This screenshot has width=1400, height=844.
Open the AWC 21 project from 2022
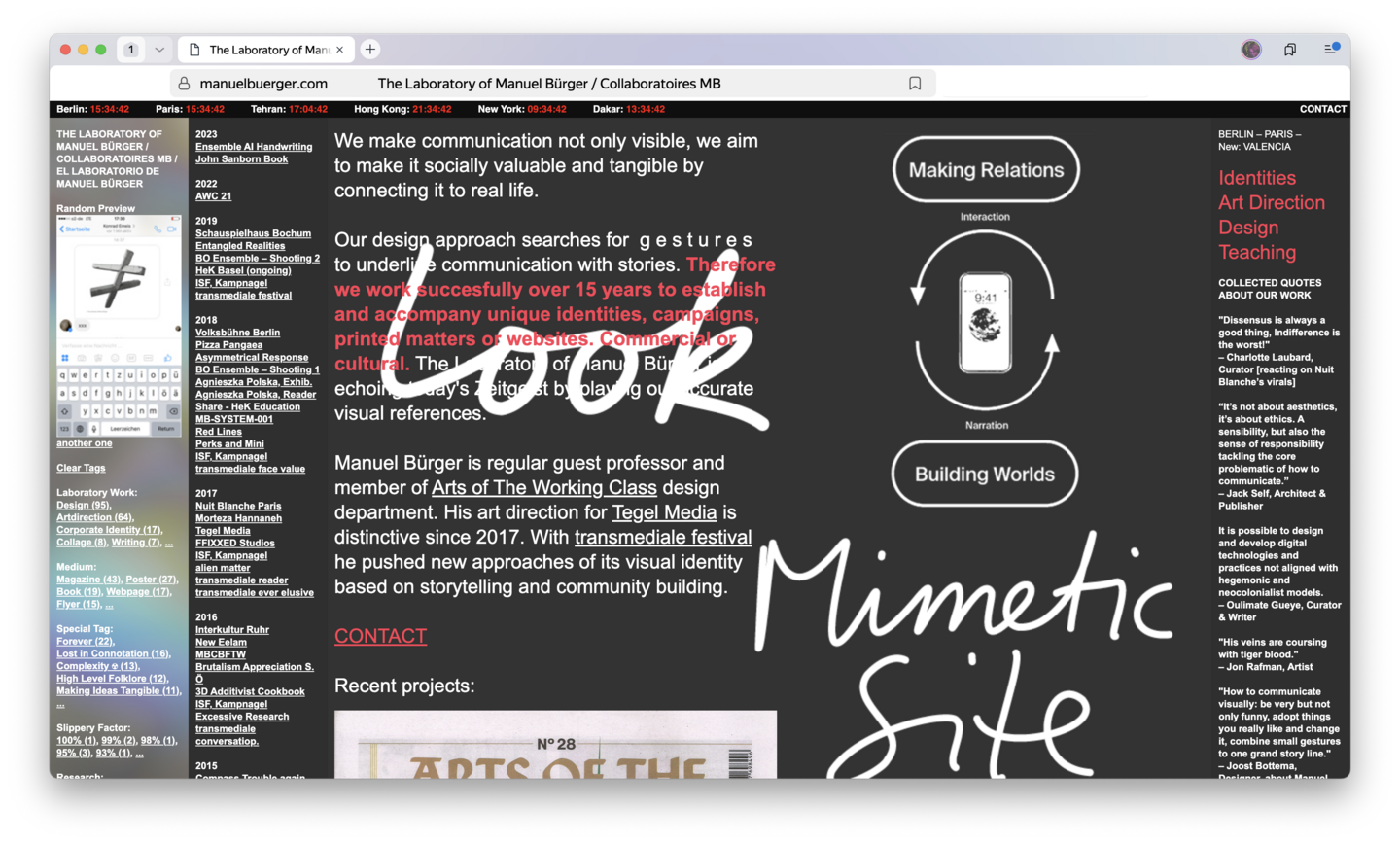click(213, 196)
